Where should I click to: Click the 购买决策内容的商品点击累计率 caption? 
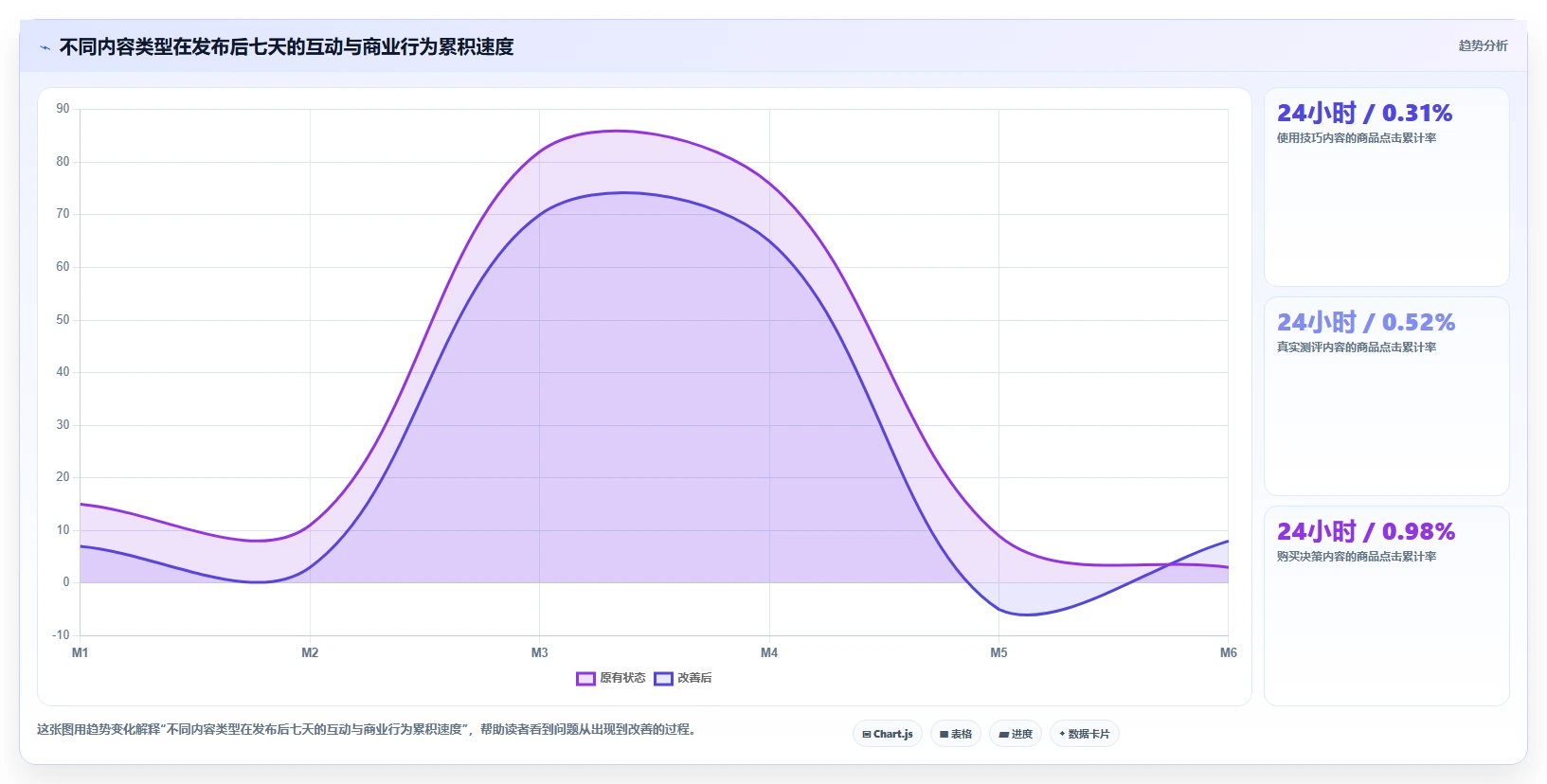pos(1357,557)
